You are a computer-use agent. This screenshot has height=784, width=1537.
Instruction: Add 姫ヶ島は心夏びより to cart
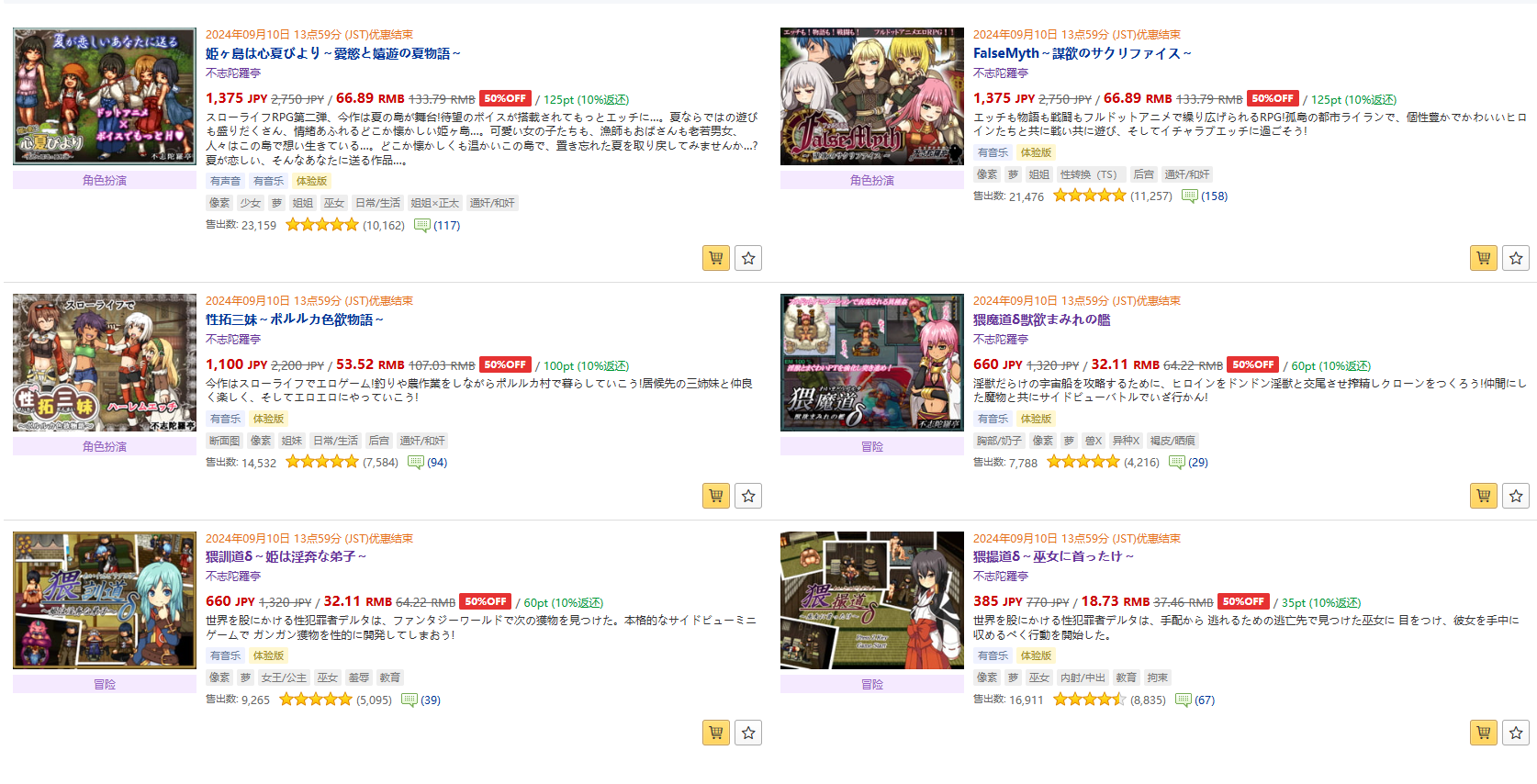click(x=716, y=258)
